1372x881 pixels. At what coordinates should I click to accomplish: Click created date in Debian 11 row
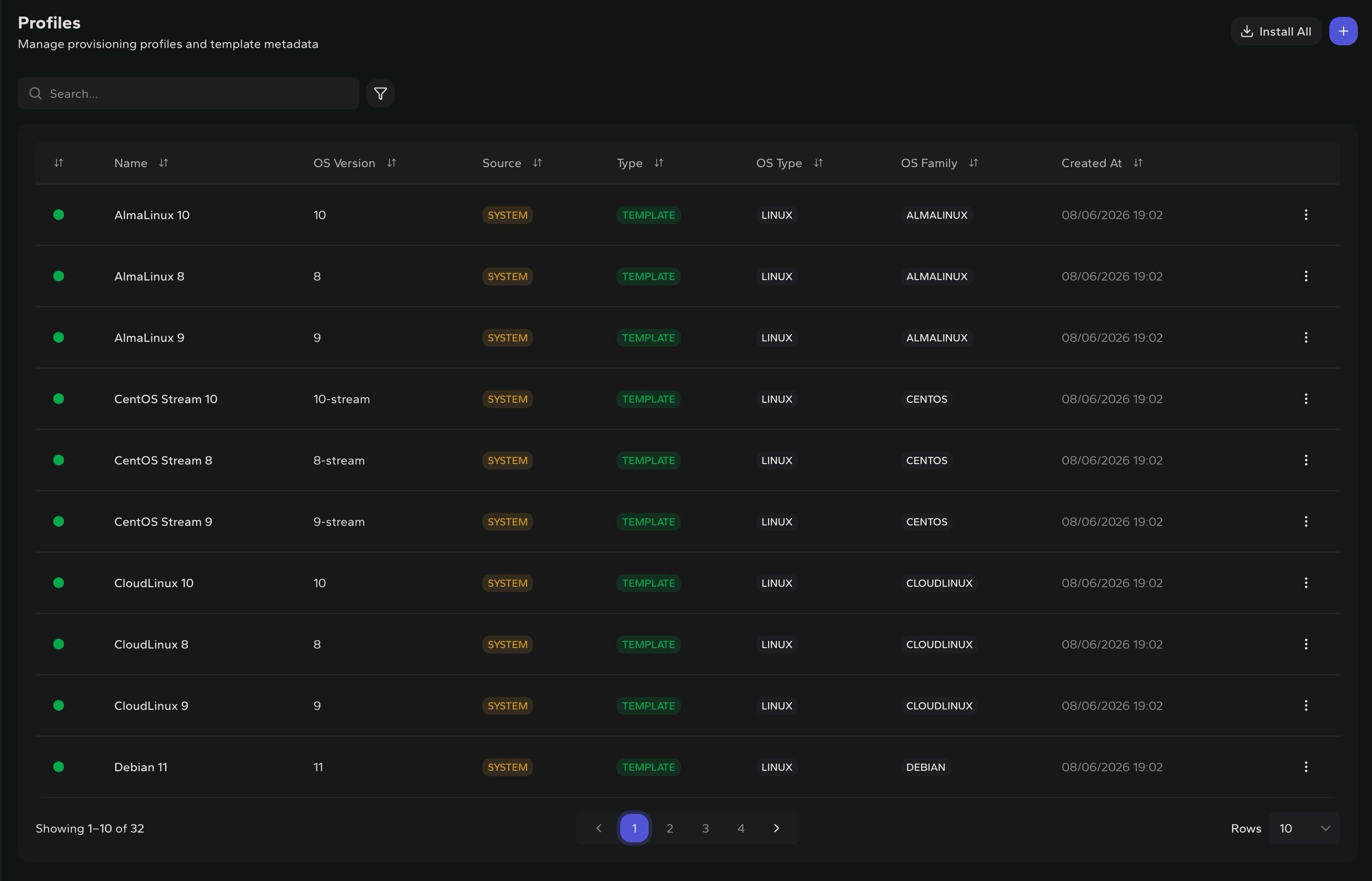click(1111, 767)
